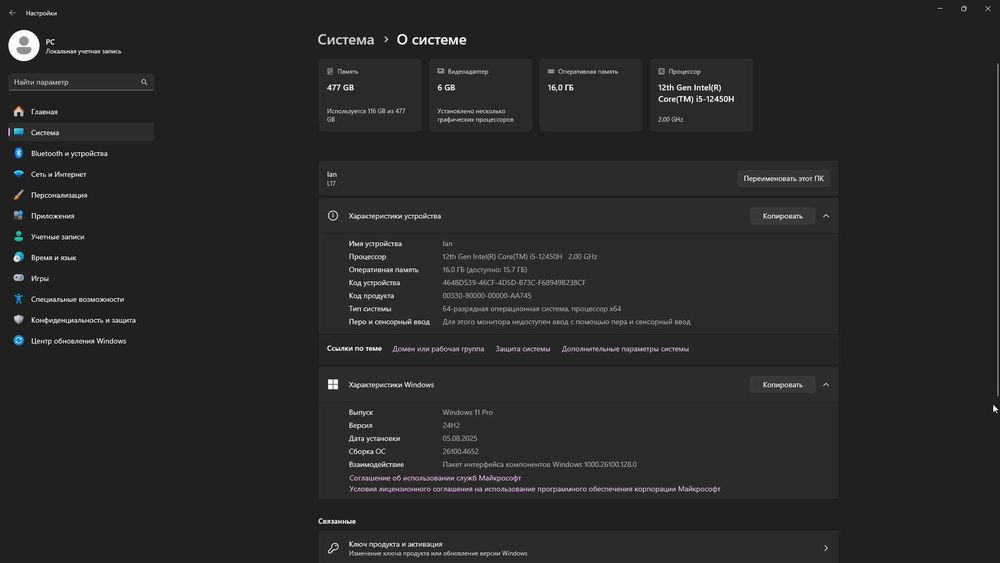Select Код устройства value text
This screenshot has height=563, width=1000.
tap(514, 282)
